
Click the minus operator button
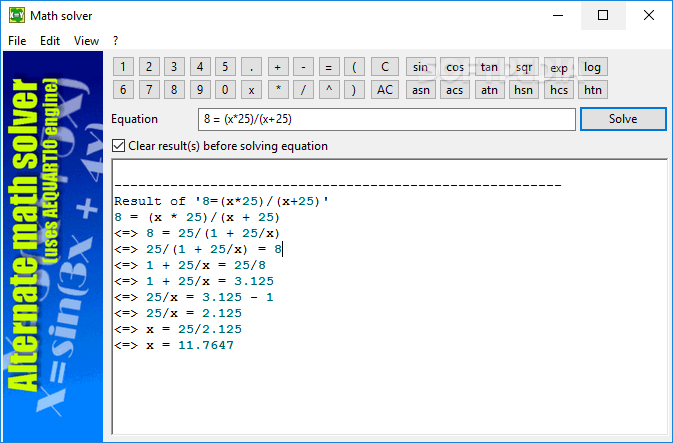(303, 67)
